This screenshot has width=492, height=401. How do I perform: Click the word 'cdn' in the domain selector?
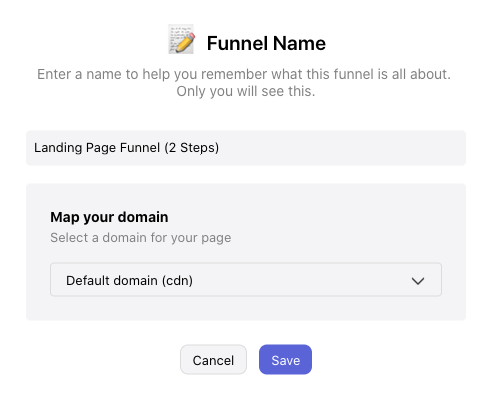(x=177, y=281)
